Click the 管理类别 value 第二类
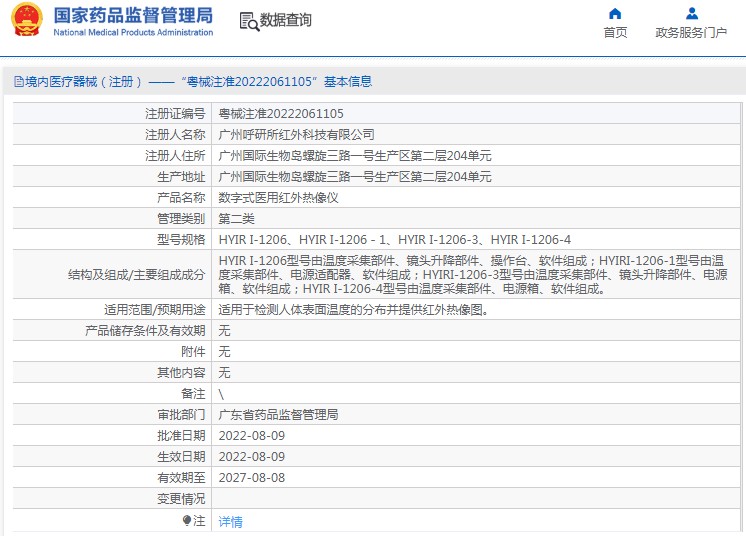The width and height of the screenshot is (746, 536). (236, 219)
